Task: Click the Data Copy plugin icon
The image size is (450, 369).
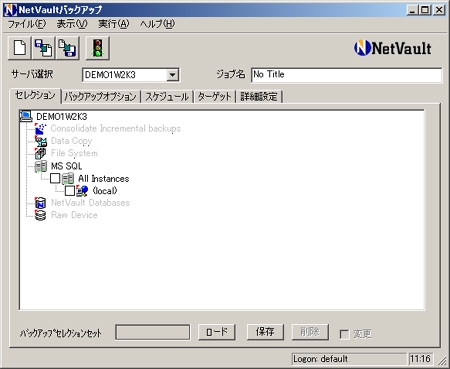Action: coord(41,141)
